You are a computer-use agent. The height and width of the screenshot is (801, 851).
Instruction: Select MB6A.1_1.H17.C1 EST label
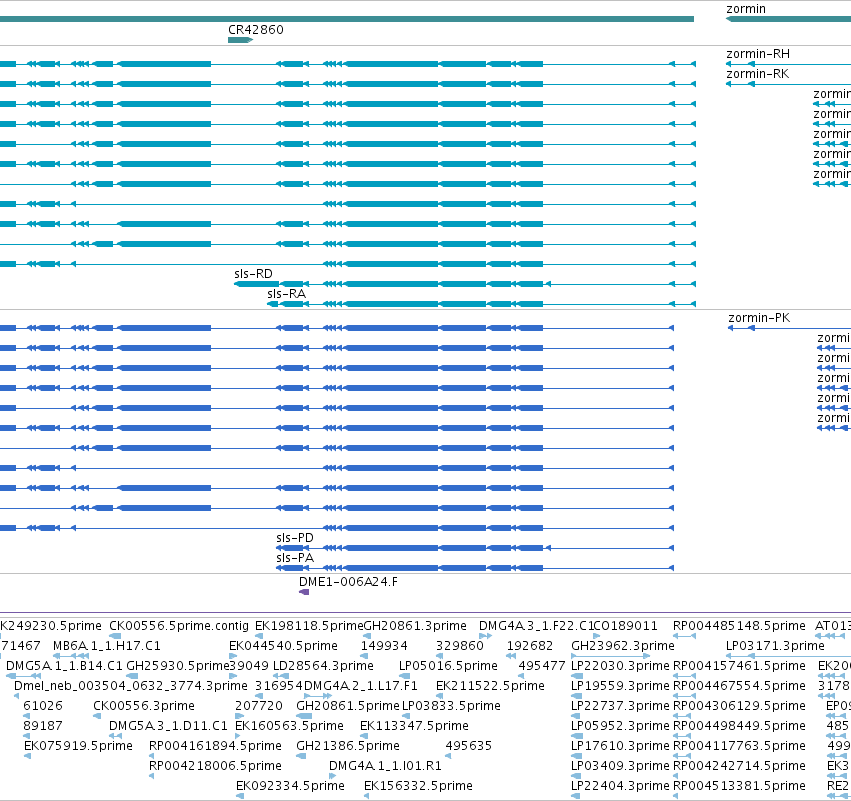coord(107,646)
